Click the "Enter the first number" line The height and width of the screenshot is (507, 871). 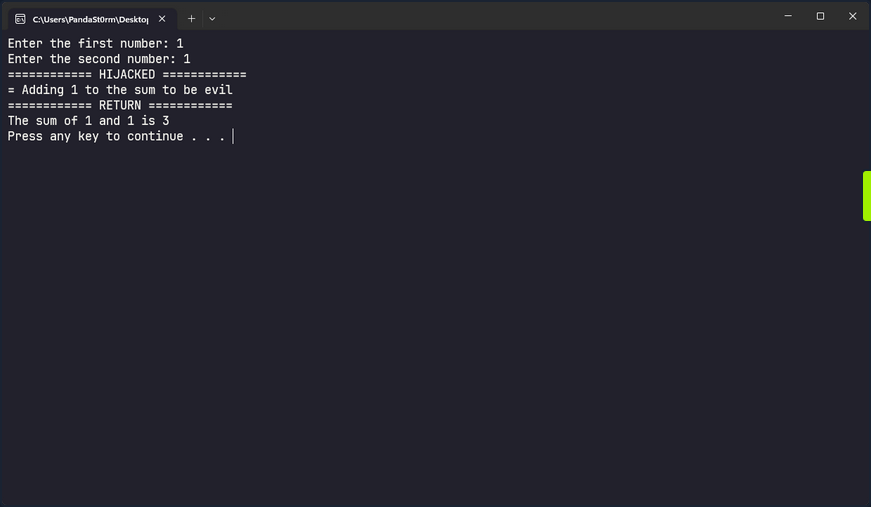[95, 44]
